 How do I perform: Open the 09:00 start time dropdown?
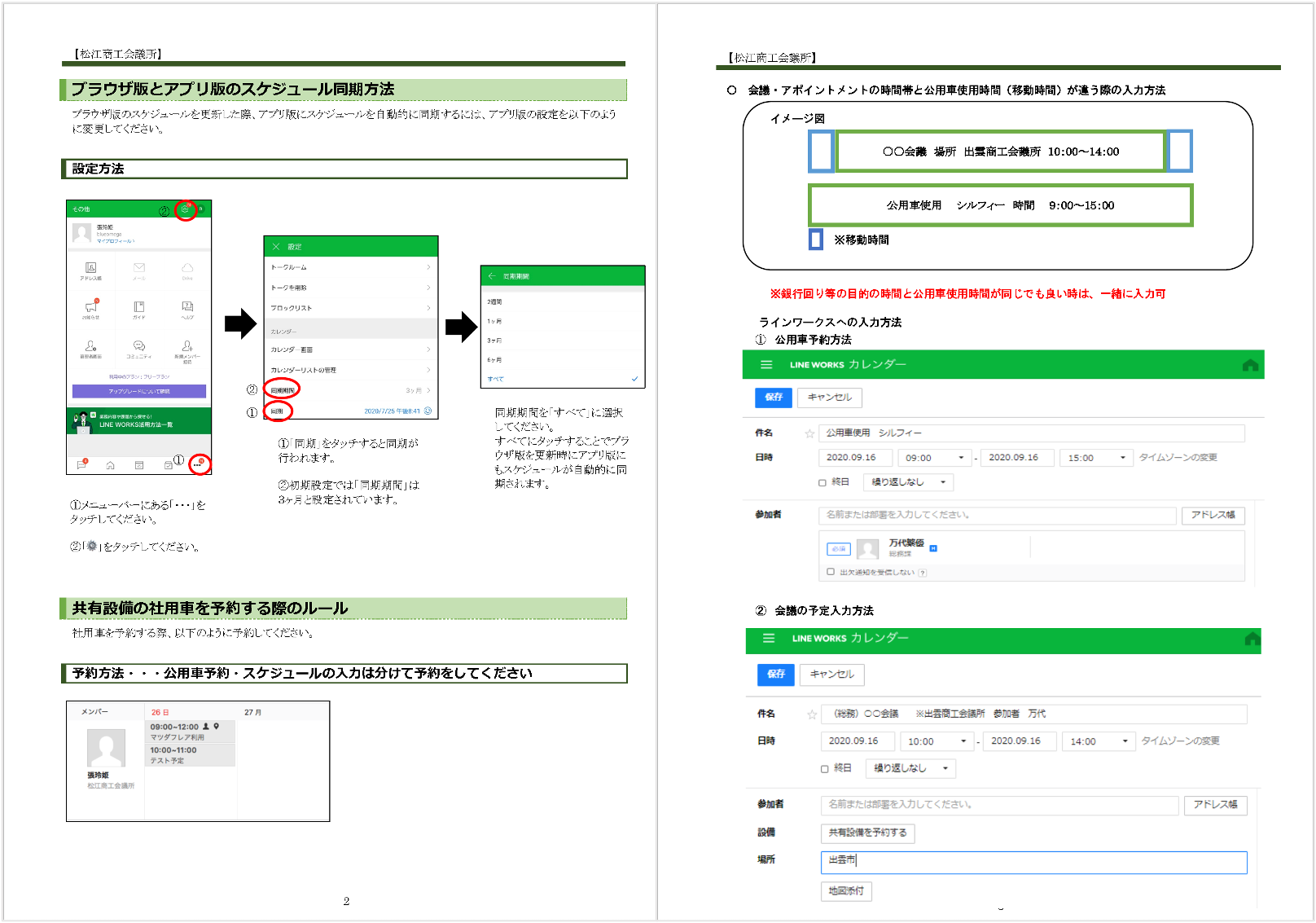tap(935, 458)
